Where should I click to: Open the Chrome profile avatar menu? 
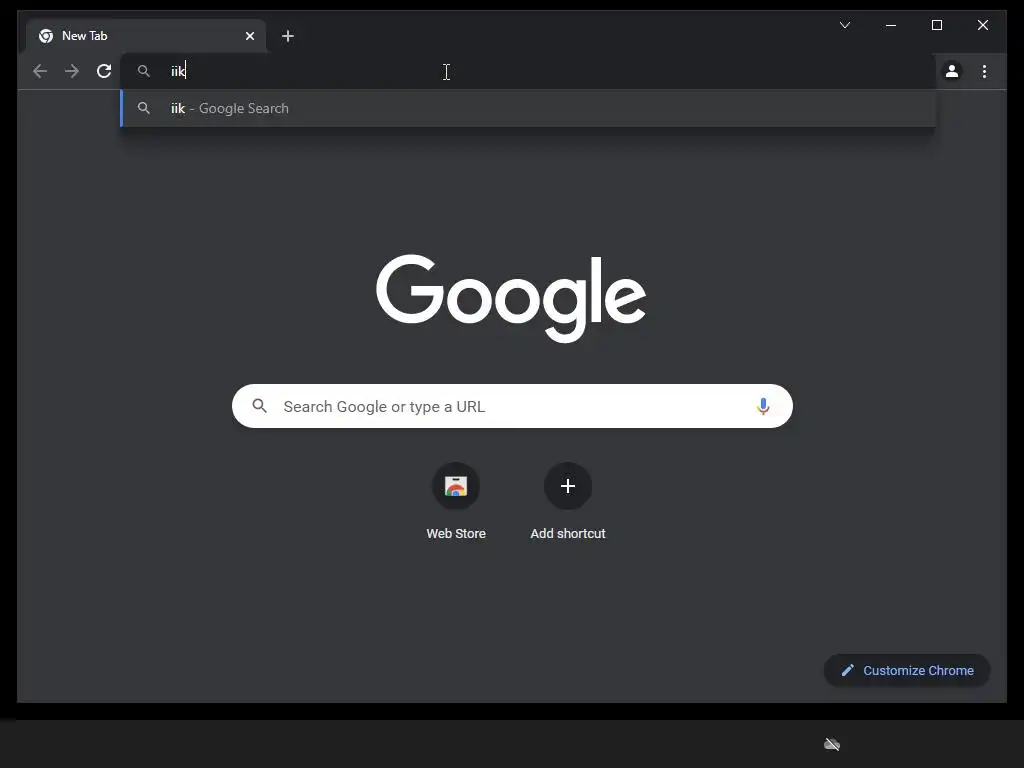point(952,71)
